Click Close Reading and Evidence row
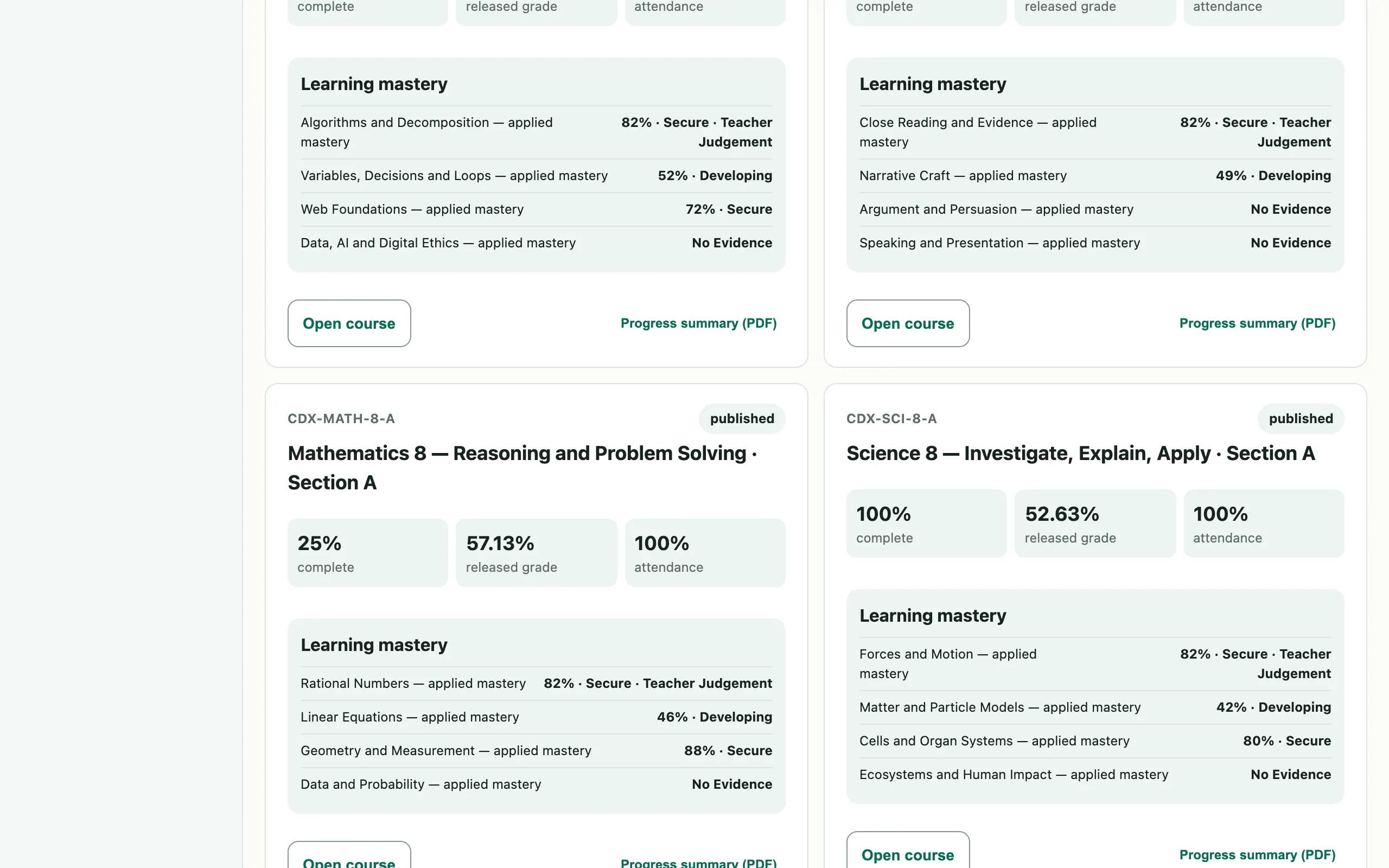 1094,132
